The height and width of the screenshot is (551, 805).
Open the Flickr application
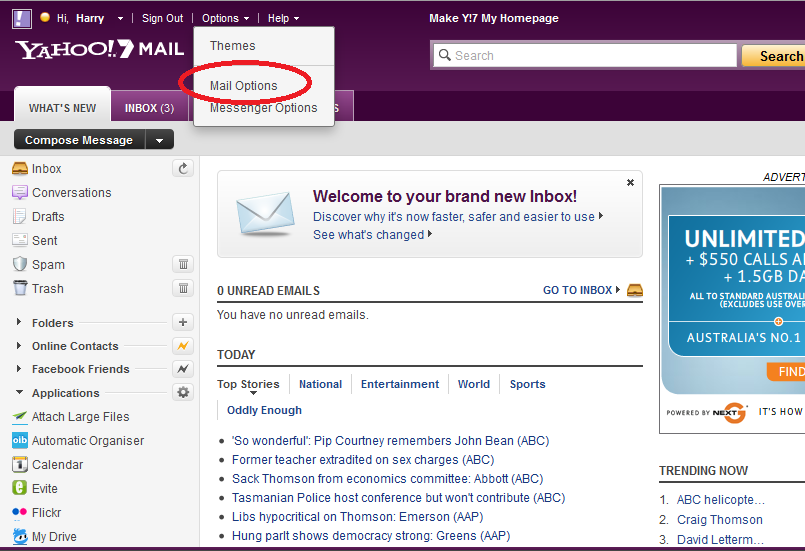(46, 513)
